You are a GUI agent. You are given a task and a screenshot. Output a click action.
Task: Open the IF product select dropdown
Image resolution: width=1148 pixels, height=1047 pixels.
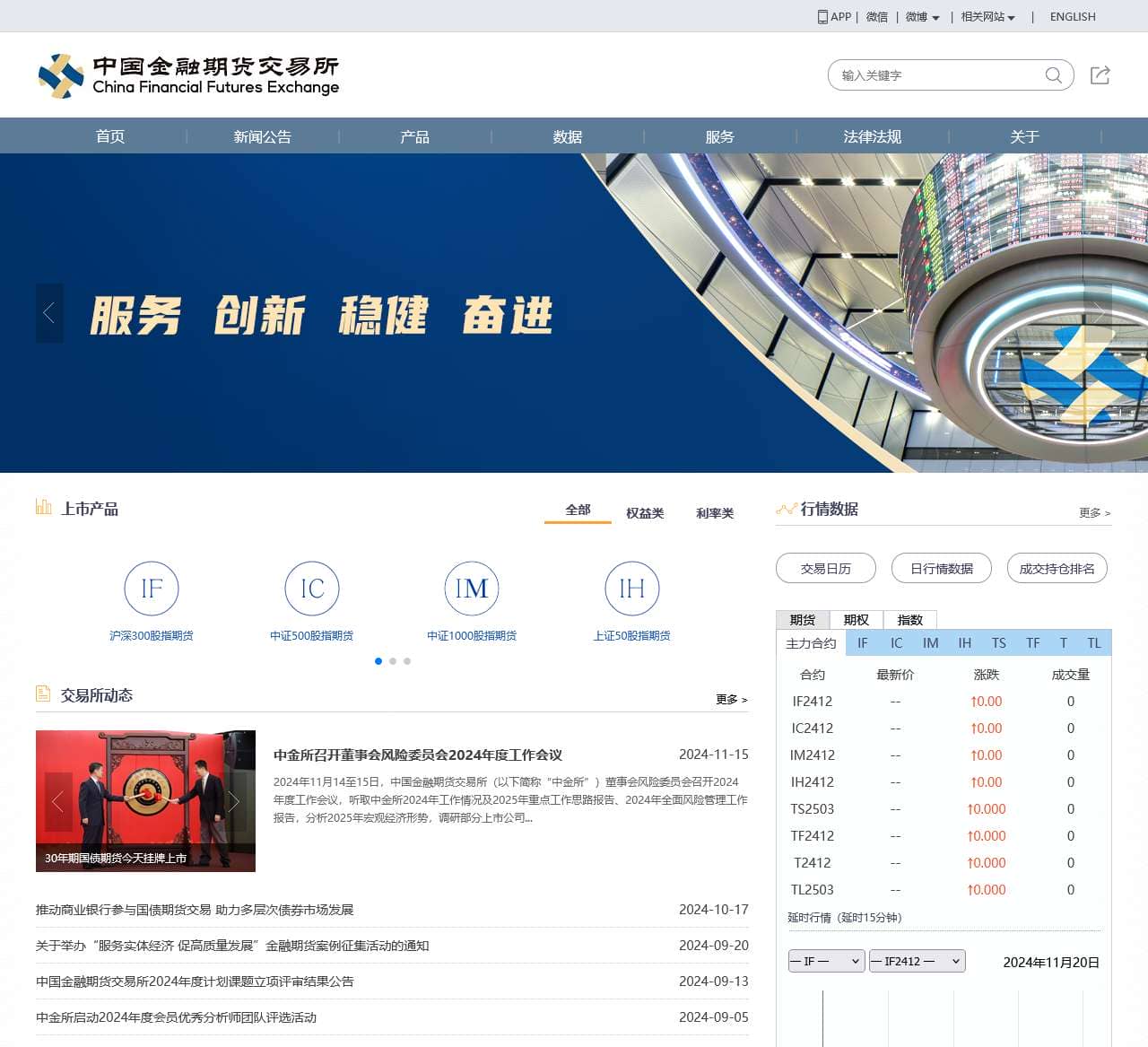pyautogui.click(x=826, y=961)
